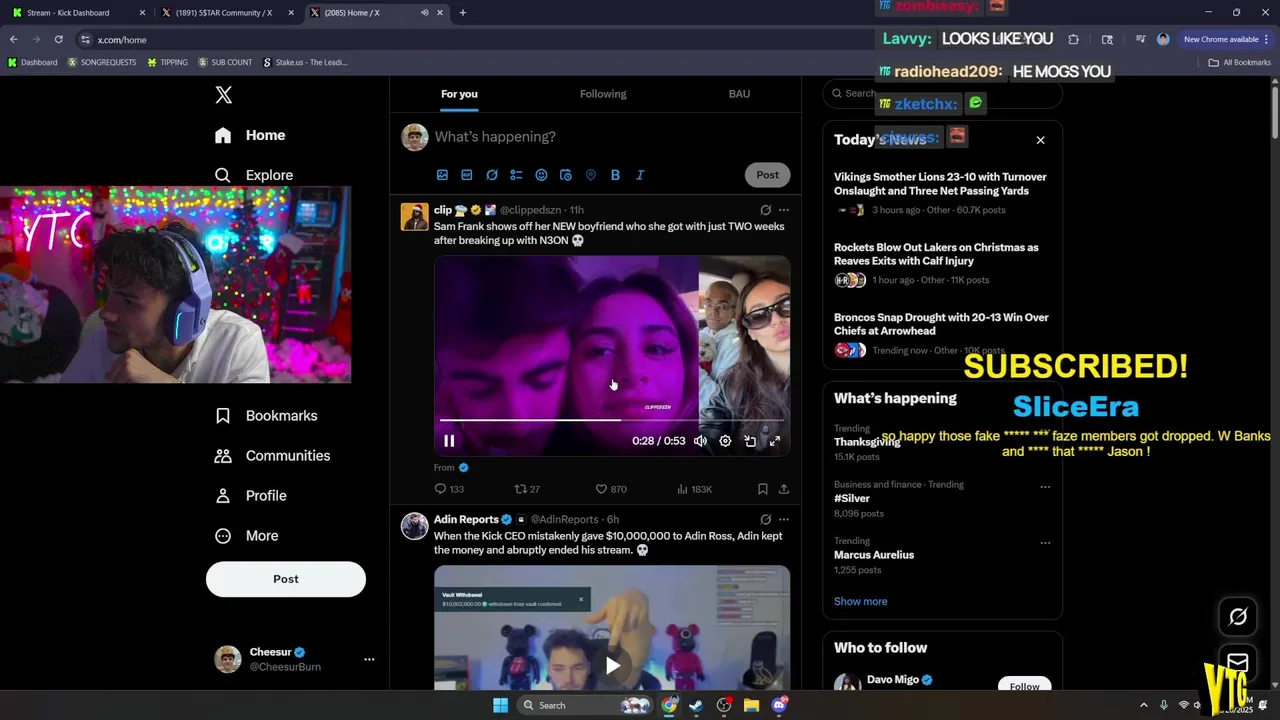Screen dimensions: 1280x720
Task: Click the X logo in the sidebar
Action: (224, 95)
